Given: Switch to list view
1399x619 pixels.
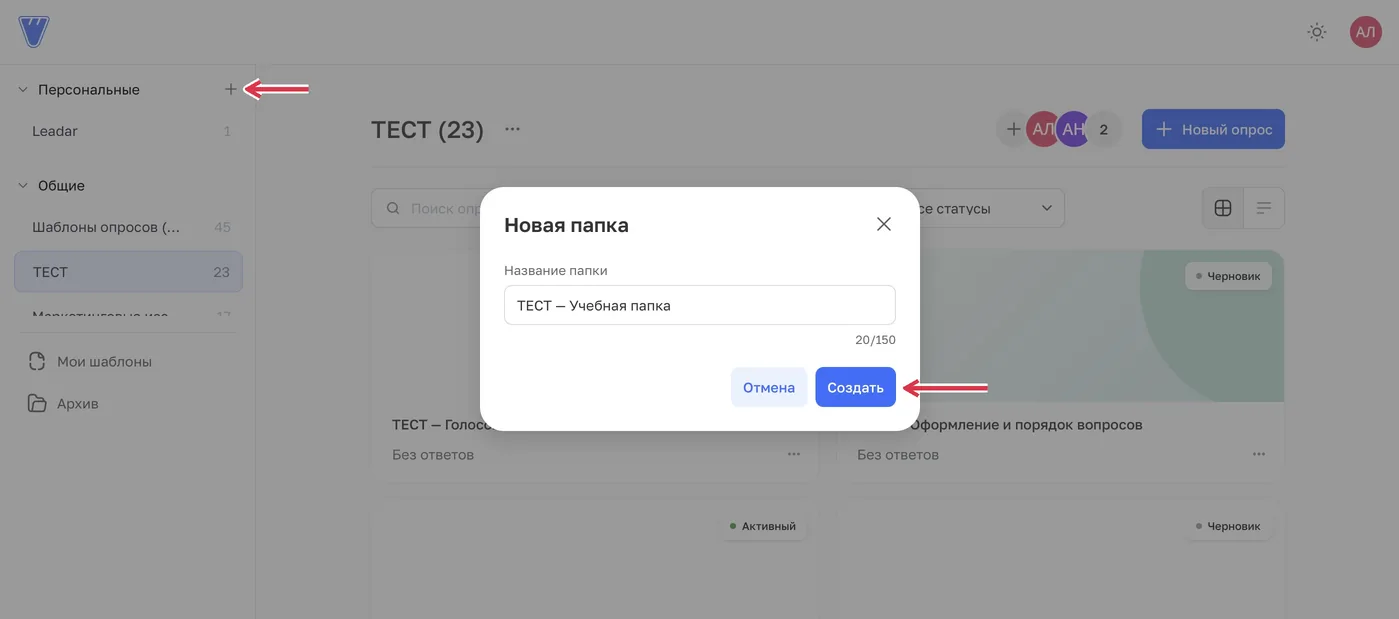Looking at the screenshot, I should click(x=1264, y=208).
